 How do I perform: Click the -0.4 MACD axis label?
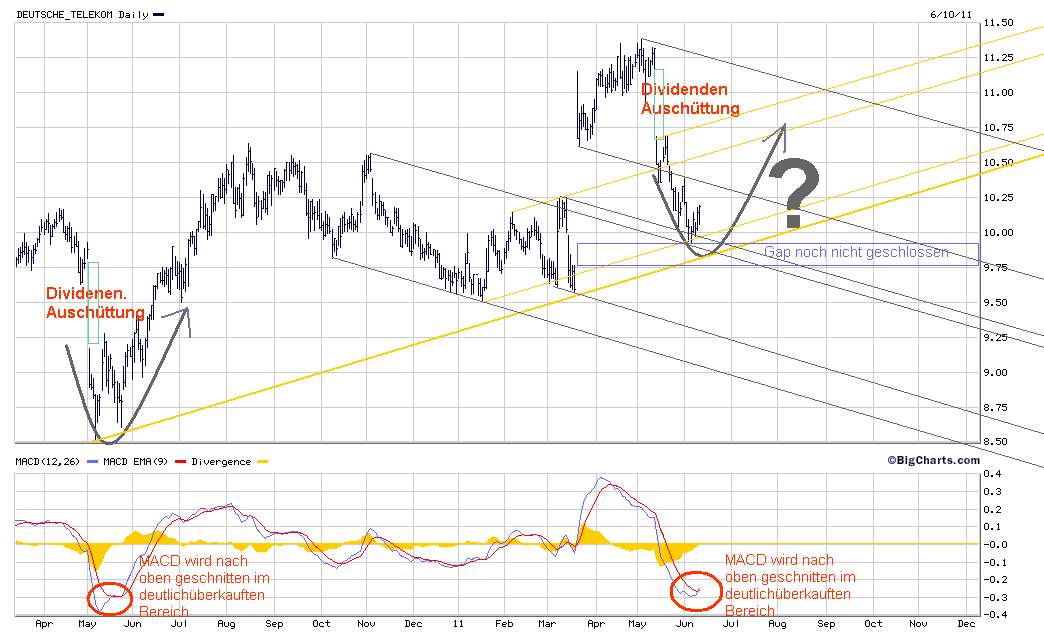994,615
